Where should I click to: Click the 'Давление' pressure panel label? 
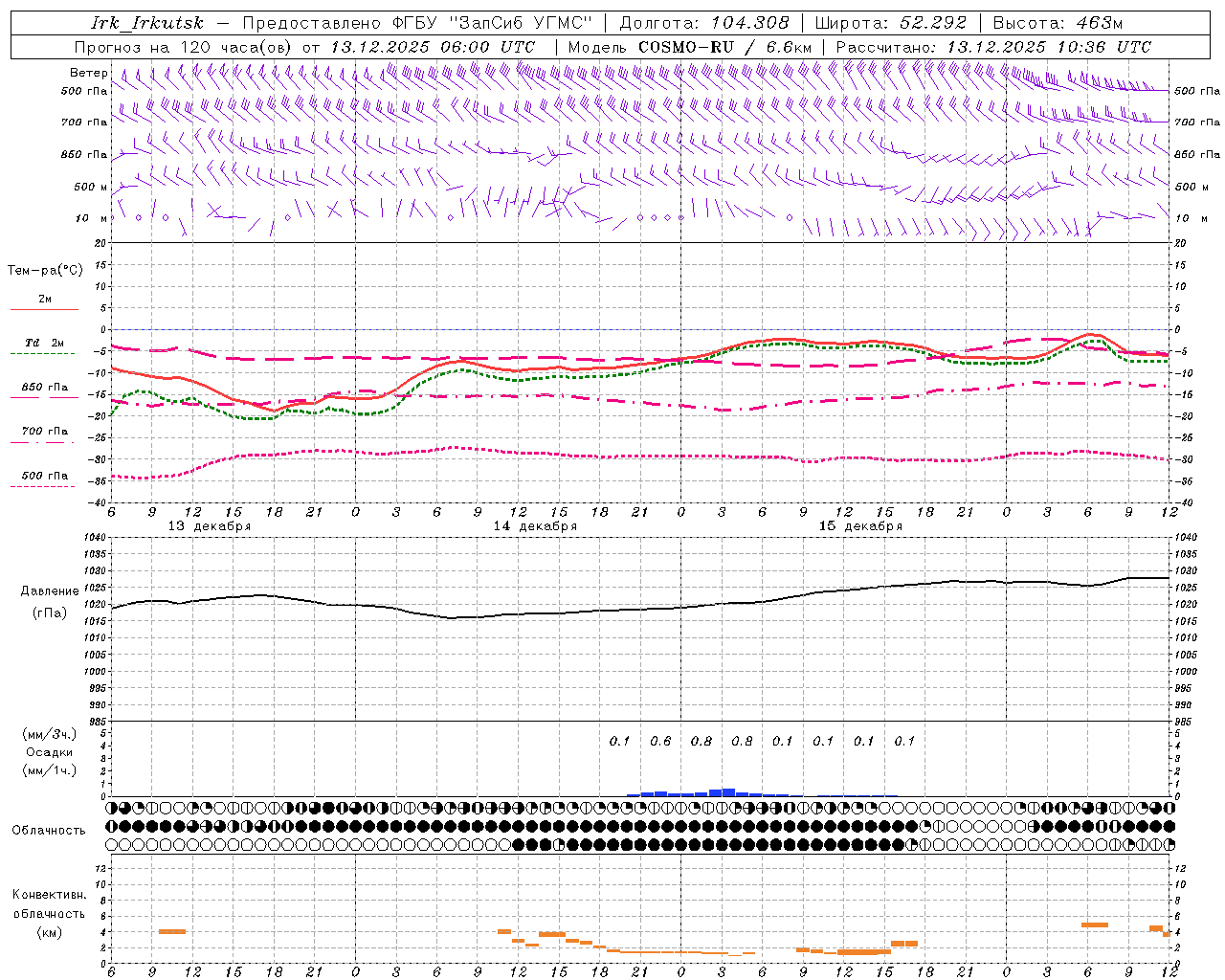tap(50, 591)
